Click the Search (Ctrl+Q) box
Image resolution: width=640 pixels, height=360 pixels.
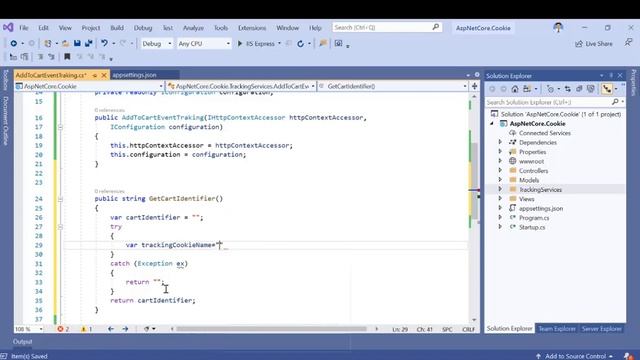[387, 27]
